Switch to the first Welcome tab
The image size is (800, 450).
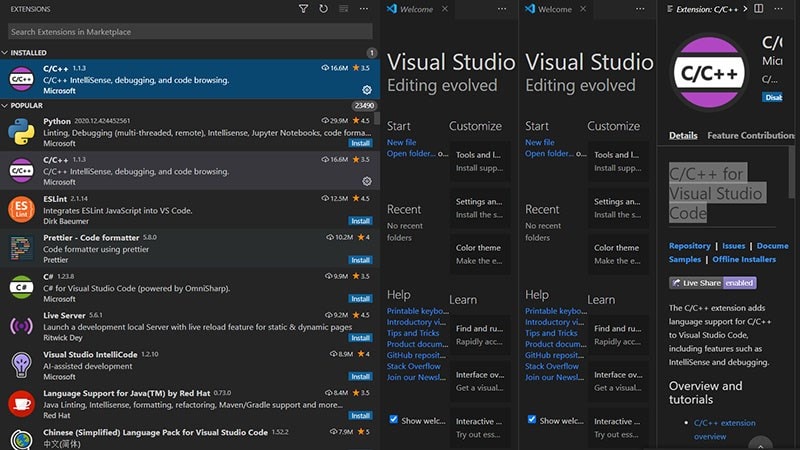click(x=417, y=9)
